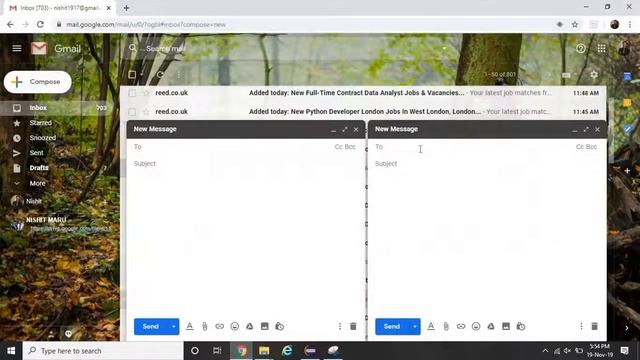Insert Drive file in right message
Screen dimensions: 640x360
(x=491, y=327)
